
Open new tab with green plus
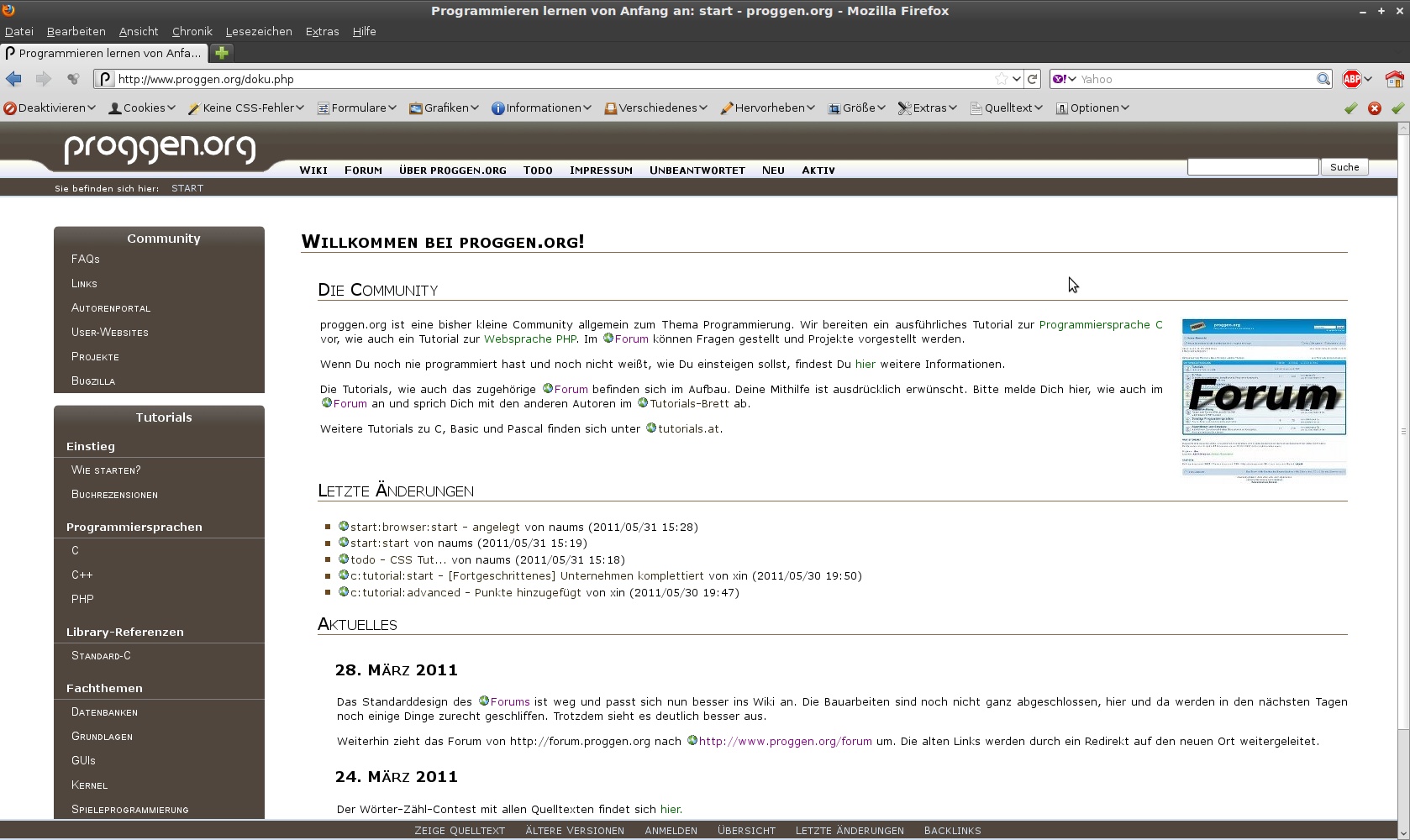[222, 53]
